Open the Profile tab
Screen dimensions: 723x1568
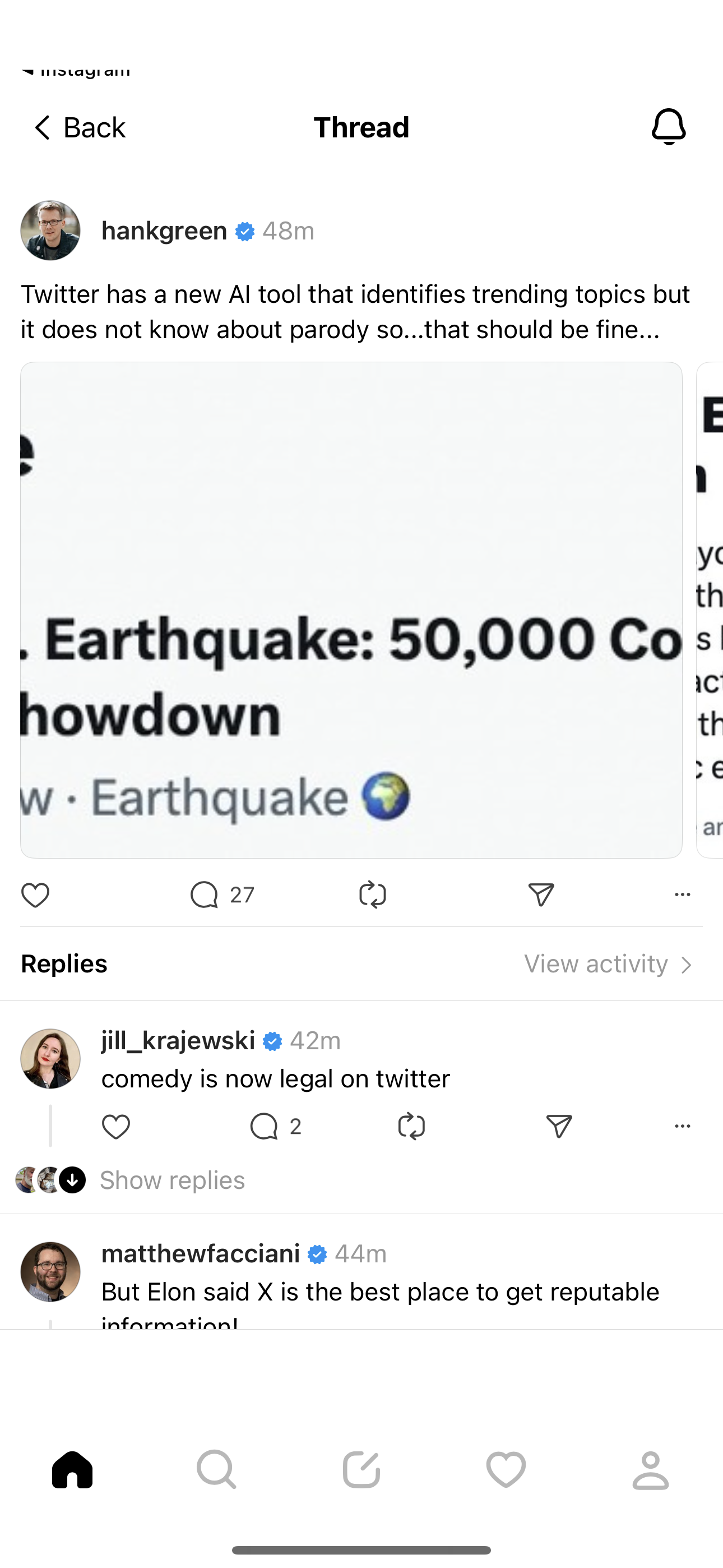651,1469
